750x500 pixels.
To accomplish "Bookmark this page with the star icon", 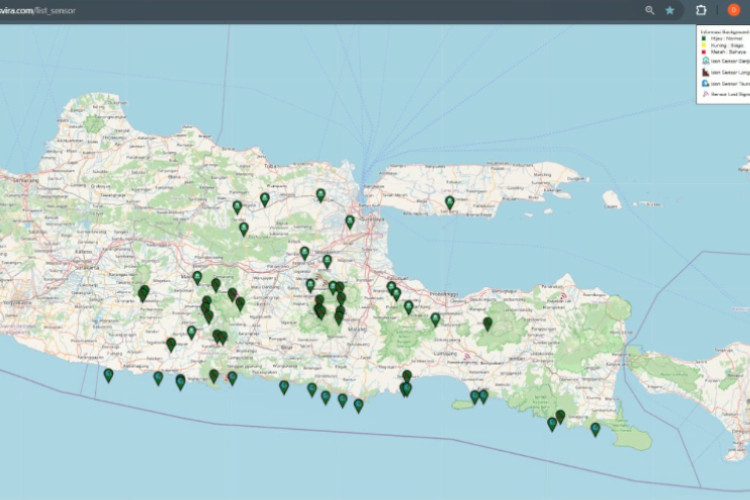I will (x=670, y=10).
